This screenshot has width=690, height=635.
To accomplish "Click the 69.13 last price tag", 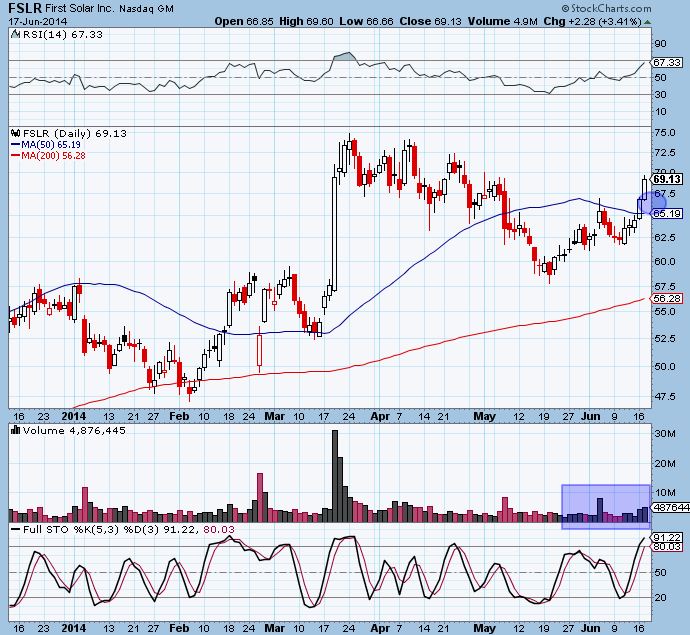I will coord(667,179).
